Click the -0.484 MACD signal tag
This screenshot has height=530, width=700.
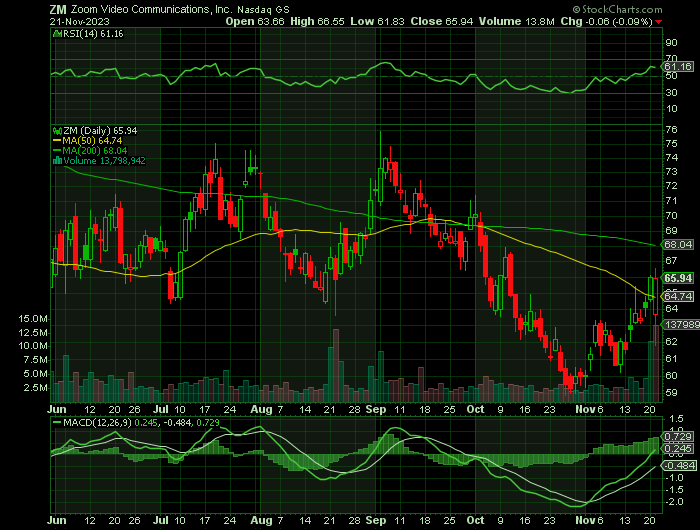[678, 466]
